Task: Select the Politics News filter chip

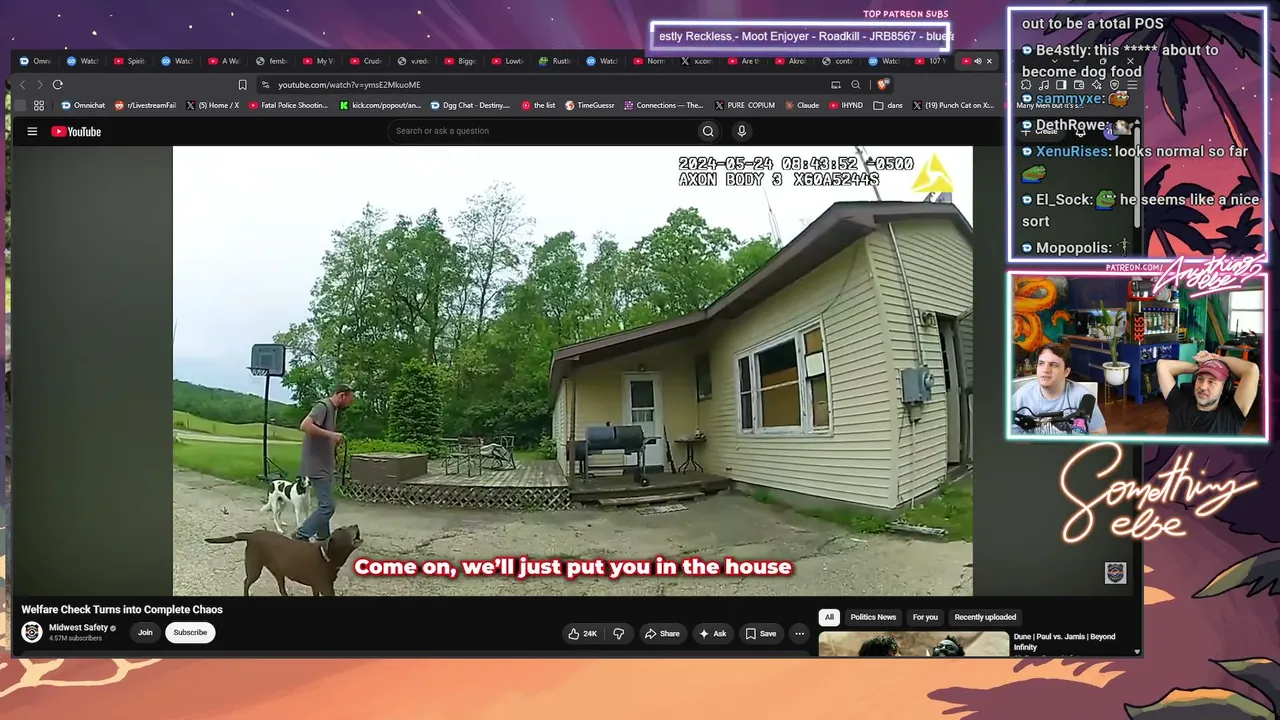Action: [x=873, y=617]
